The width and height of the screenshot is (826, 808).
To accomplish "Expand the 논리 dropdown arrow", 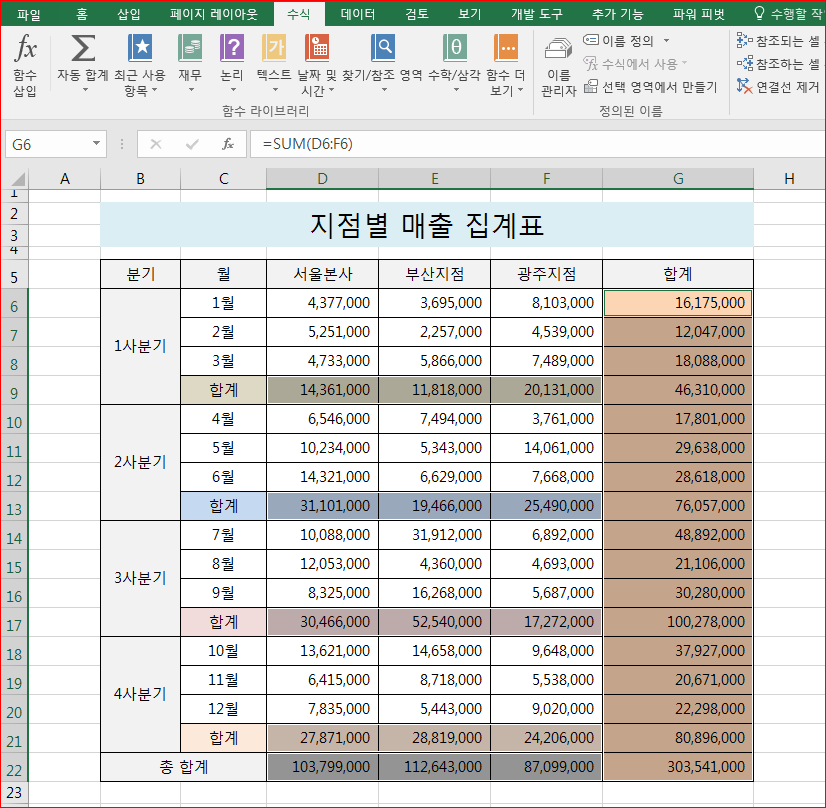I will point(233,90).
